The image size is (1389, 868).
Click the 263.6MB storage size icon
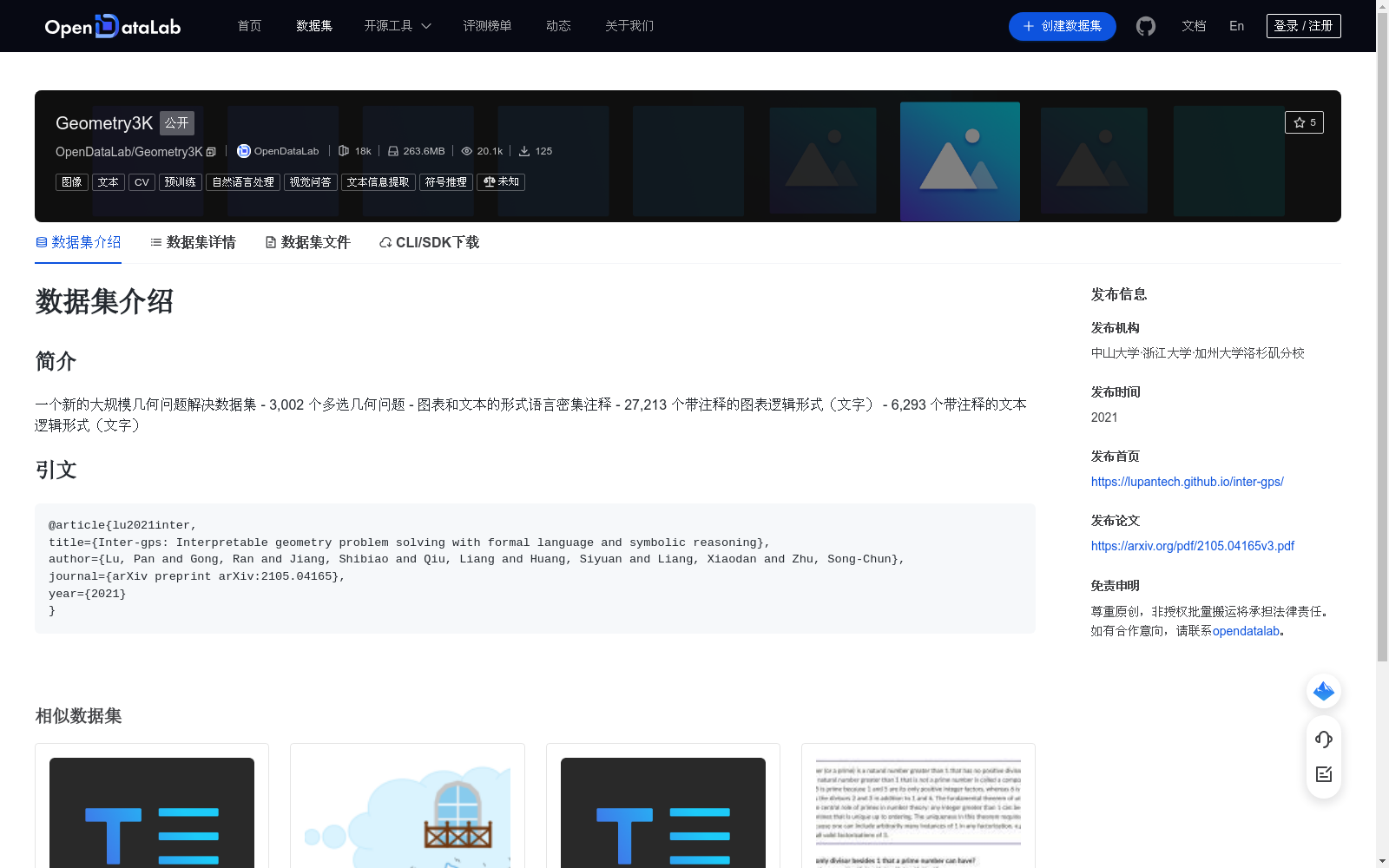tap(393, 151)
